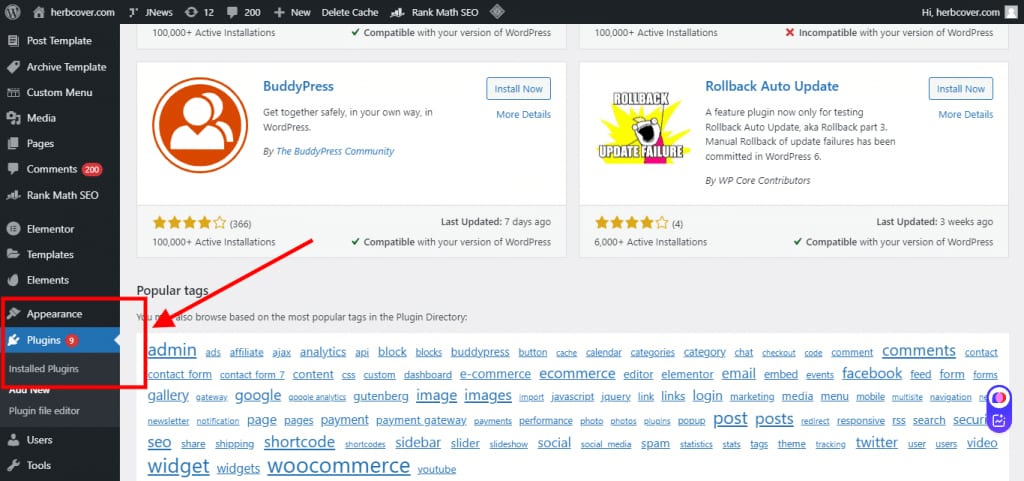Click the payment gateway tag
Screen dimensions: 1024x481
click(421, 420)
